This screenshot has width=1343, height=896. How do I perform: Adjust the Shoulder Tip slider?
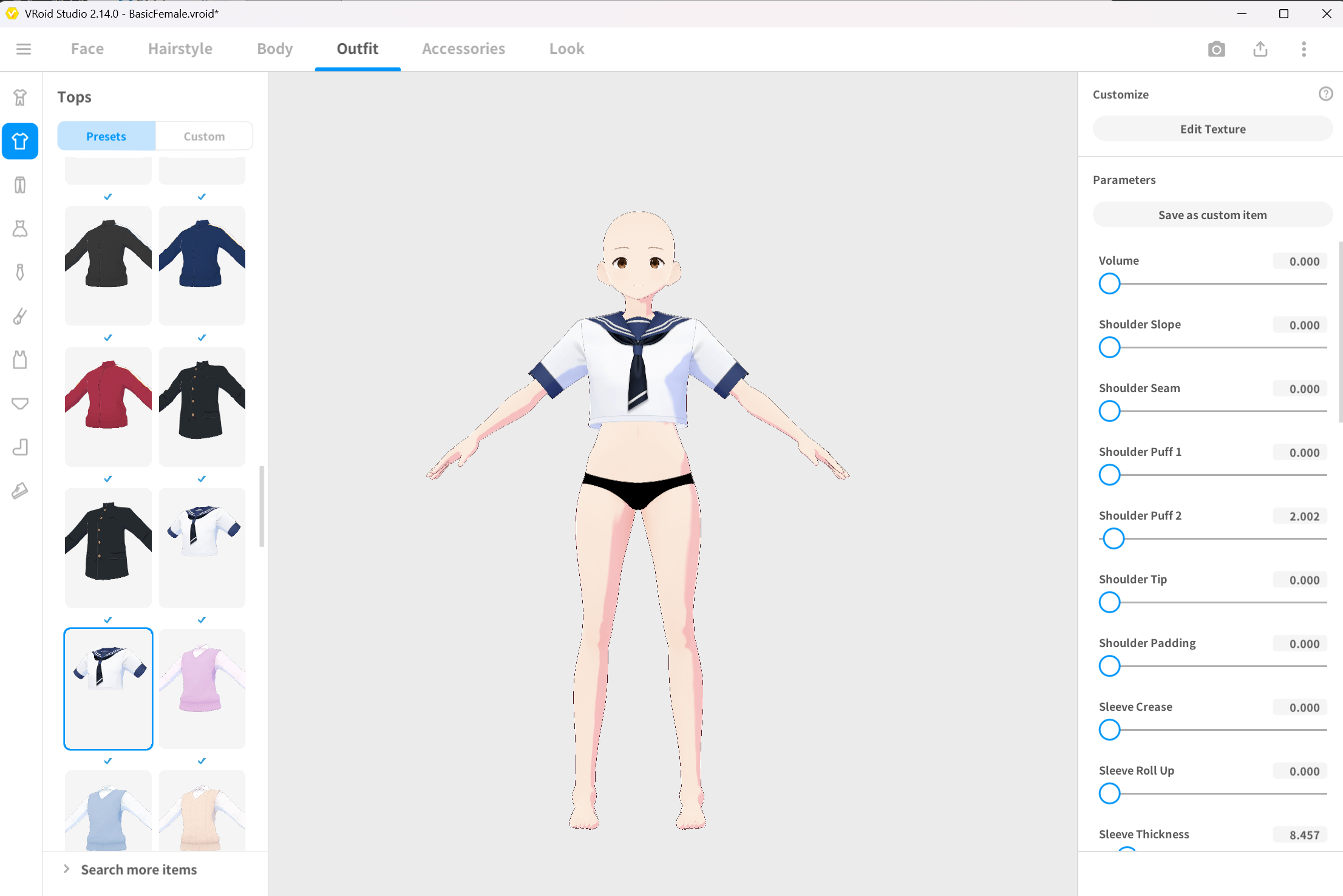1109,602
